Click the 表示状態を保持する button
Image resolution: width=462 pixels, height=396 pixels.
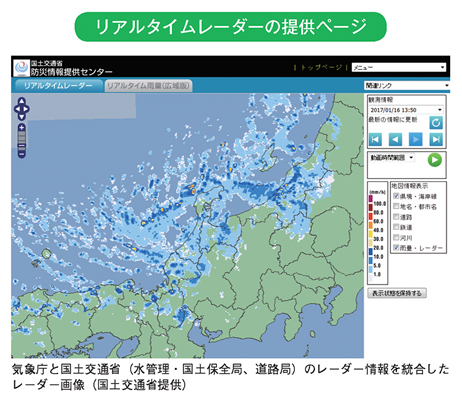397,293
